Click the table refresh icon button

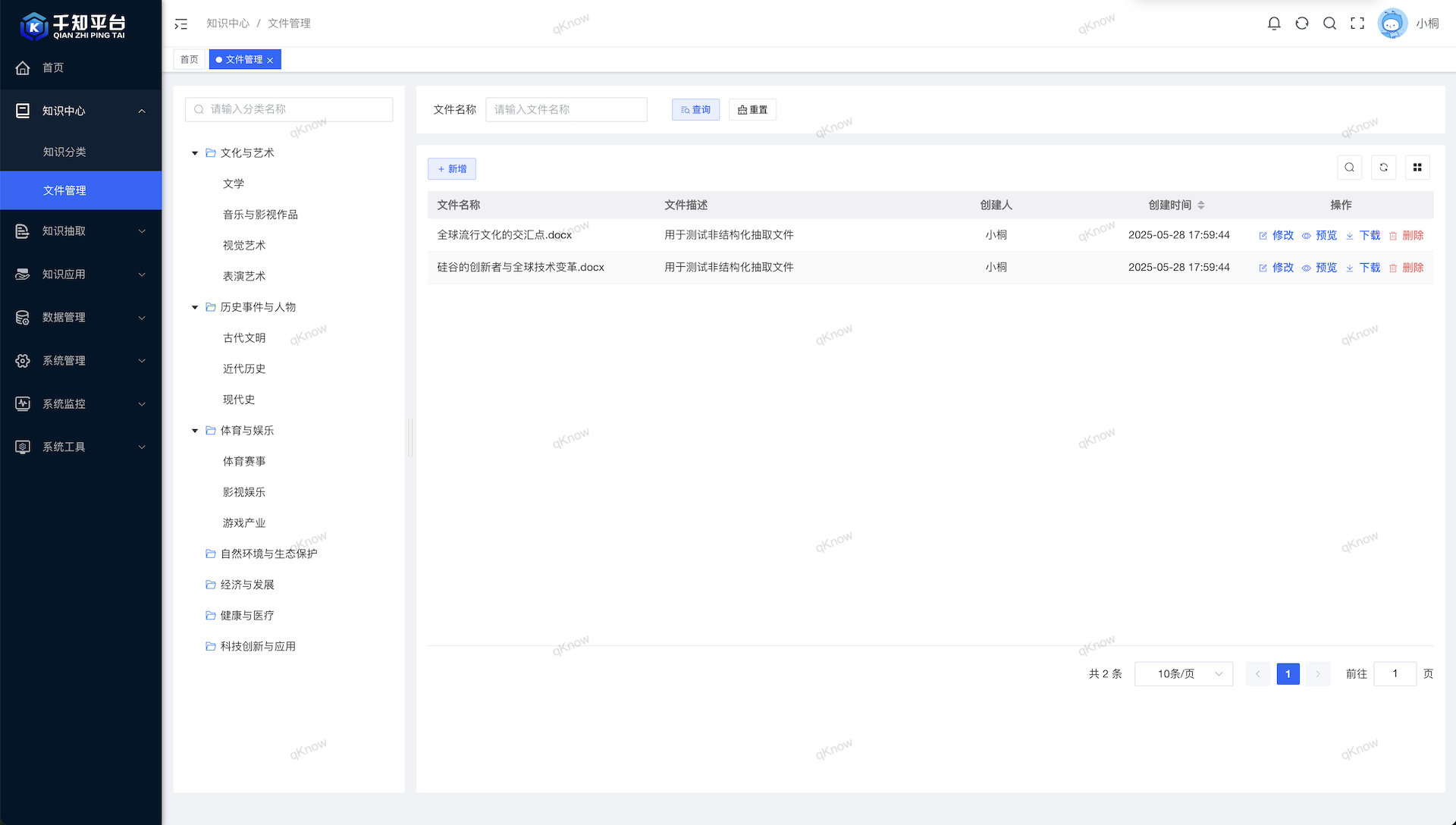[x=1383, y=168]
